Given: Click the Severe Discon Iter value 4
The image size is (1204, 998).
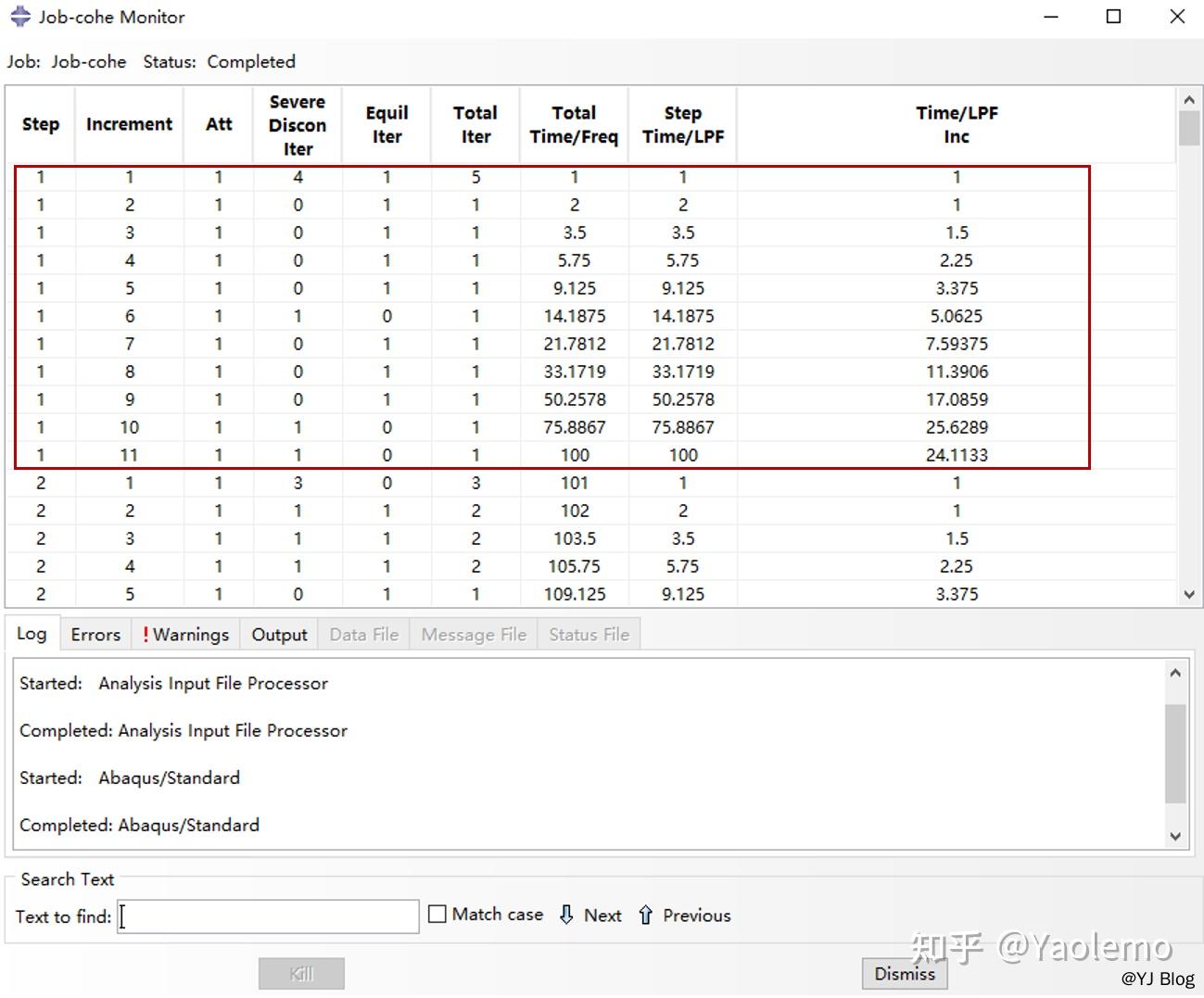Looking at the screenshot, I should (298, 177).
